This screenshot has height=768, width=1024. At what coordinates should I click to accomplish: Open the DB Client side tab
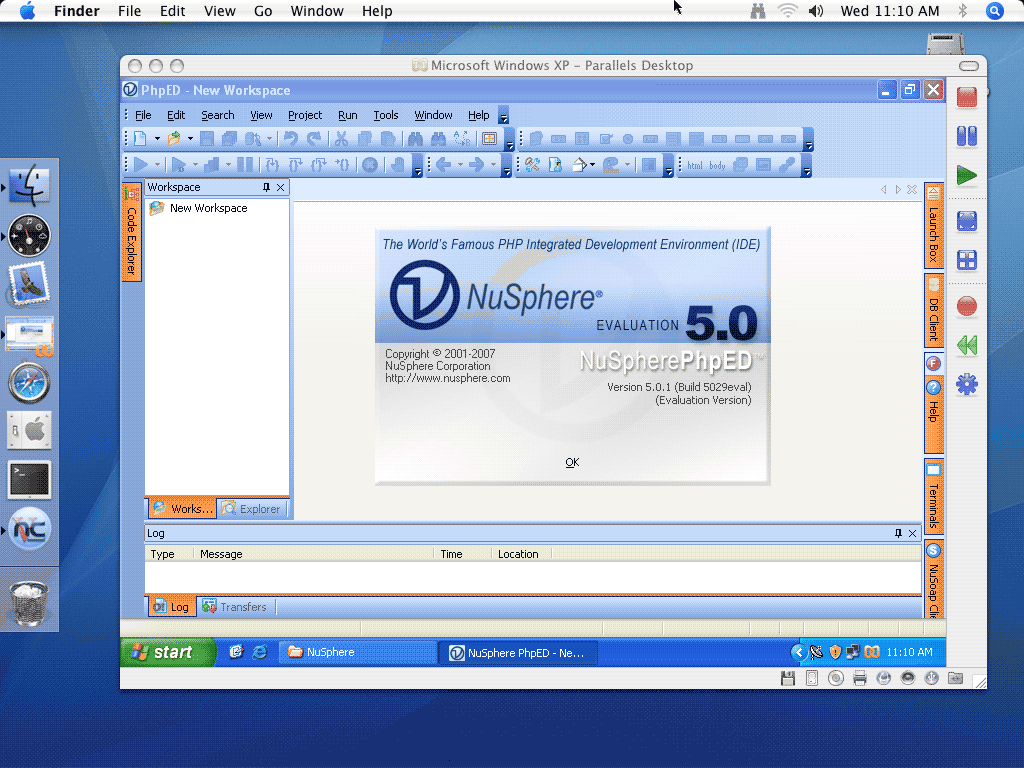tap(934, 311)
